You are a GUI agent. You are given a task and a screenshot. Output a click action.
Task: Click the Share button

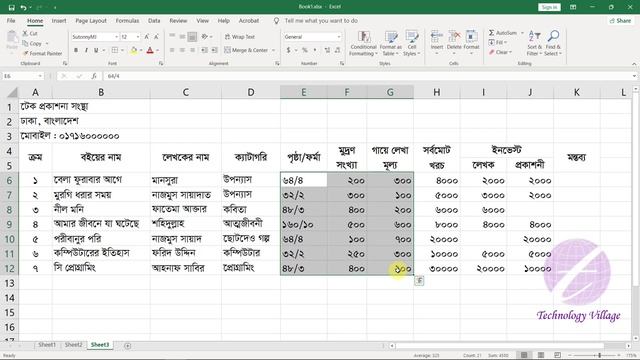pyautogui.click(x=620, y=21)
